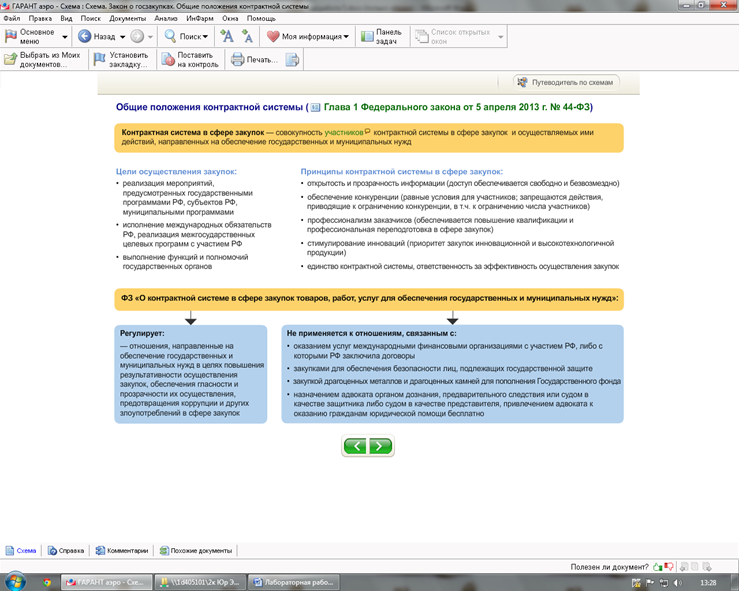Screen dimensions: 739x591
Task: Click Установить закладку flag button
Action: pos(121,60)
